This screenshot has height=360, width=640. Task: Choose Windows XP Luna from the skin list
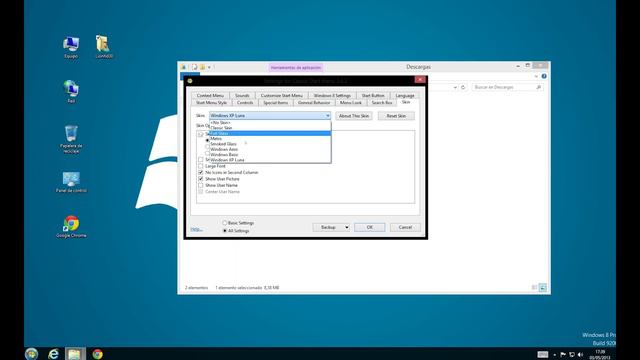[x=270, y=160]
